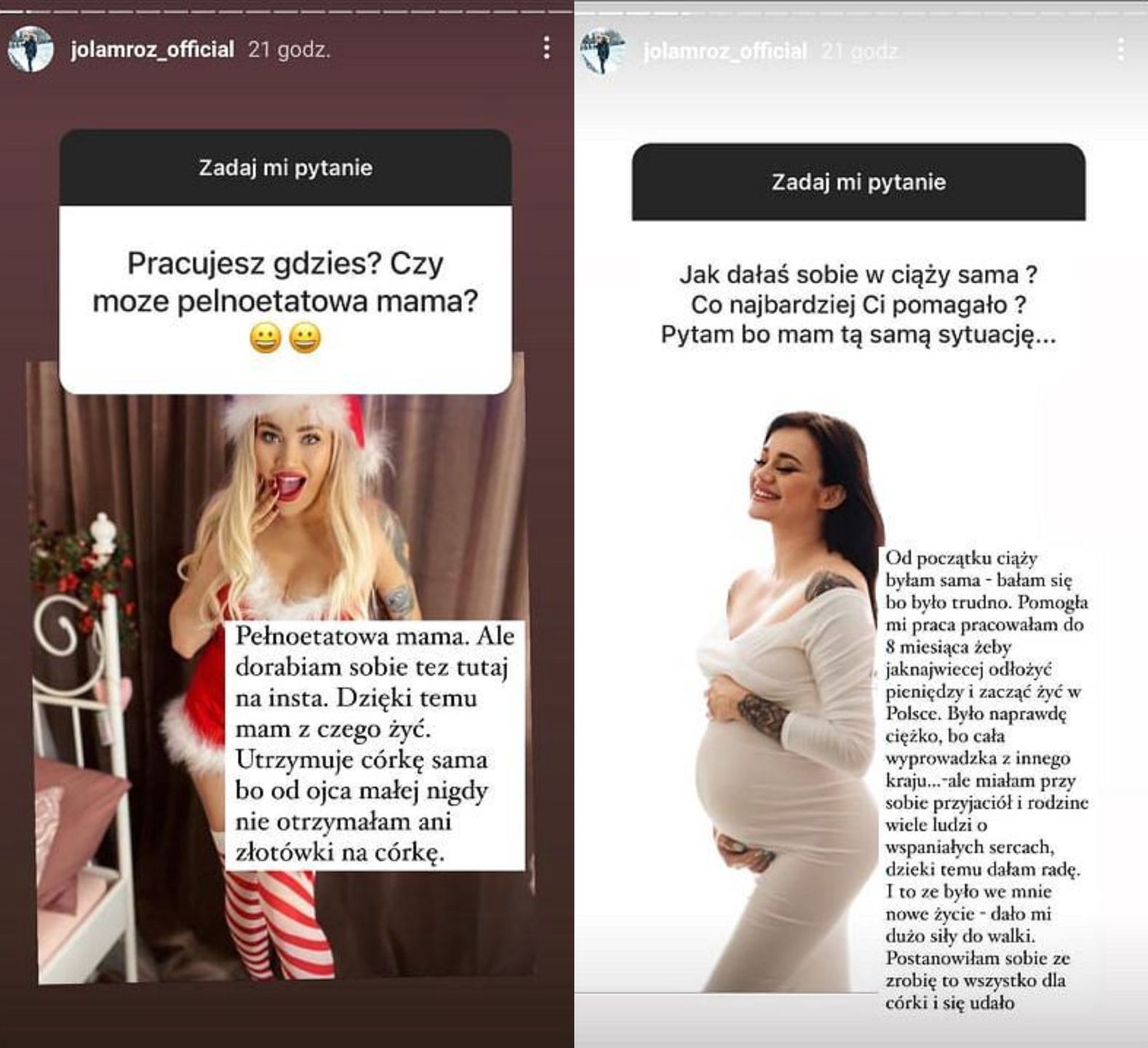The width and height of the screenshot is (1148, 1048).
Task: Tap the right story profile avatar
Action: coord(603,51)
